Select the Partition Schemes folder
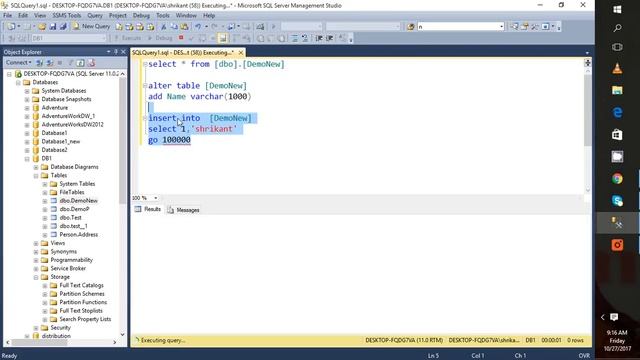 point(82,294)
